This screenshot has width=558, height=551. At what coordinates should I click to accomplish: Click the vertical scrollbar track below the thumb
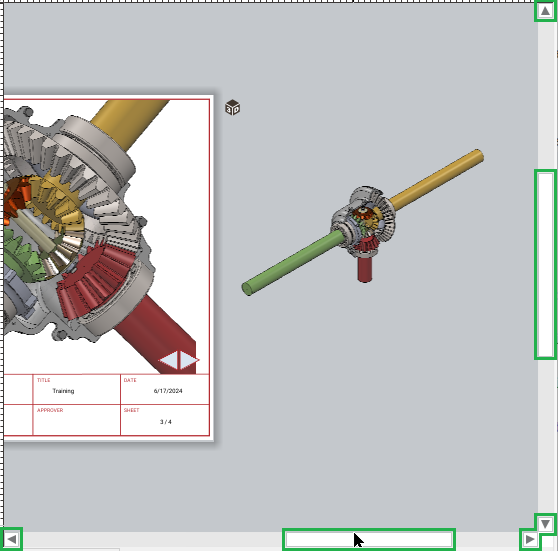(x=545, y=436)
